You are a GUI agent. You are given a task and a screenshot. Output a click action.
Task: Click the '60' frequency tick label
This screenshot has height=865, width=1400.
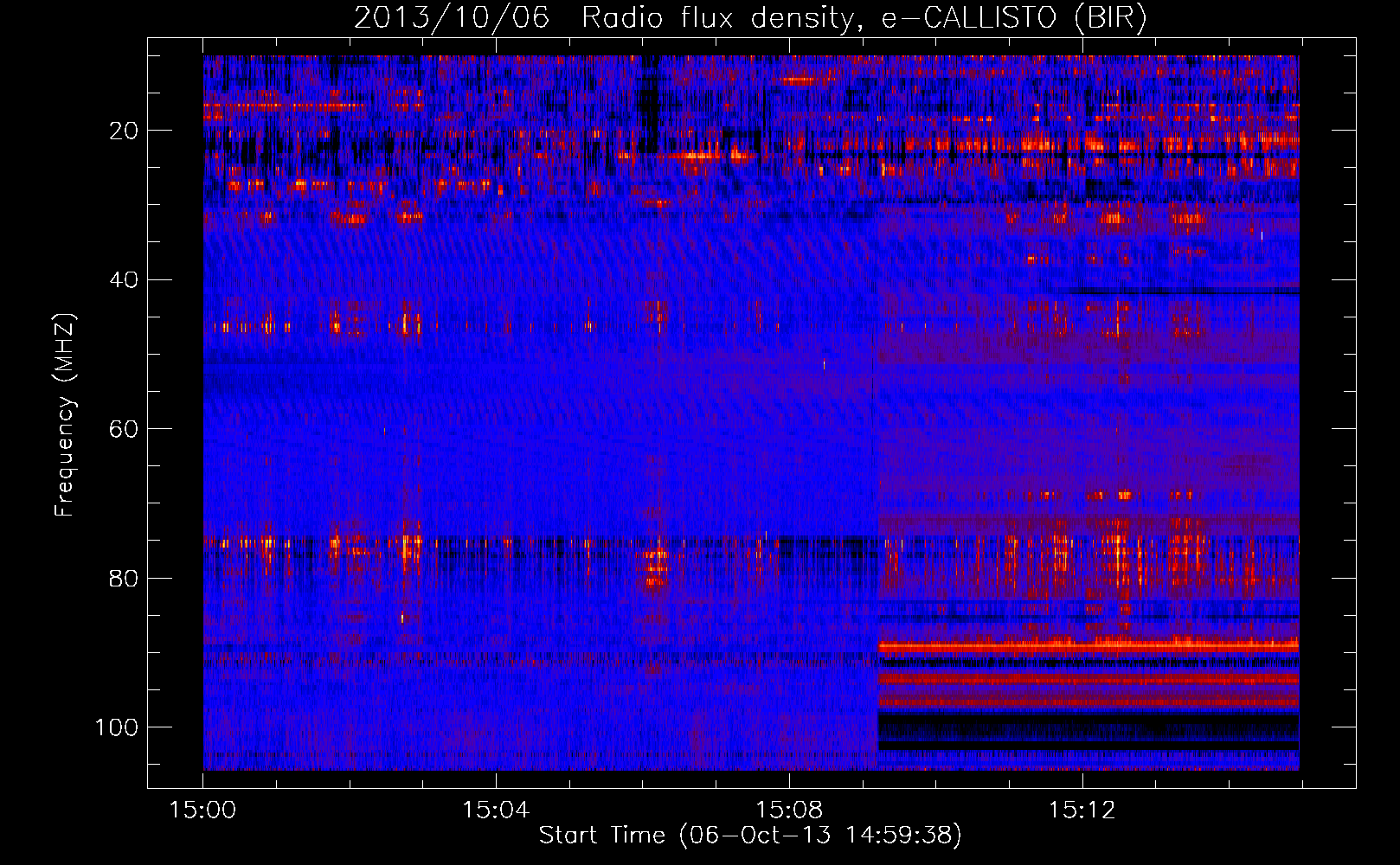tap(124, 429)
